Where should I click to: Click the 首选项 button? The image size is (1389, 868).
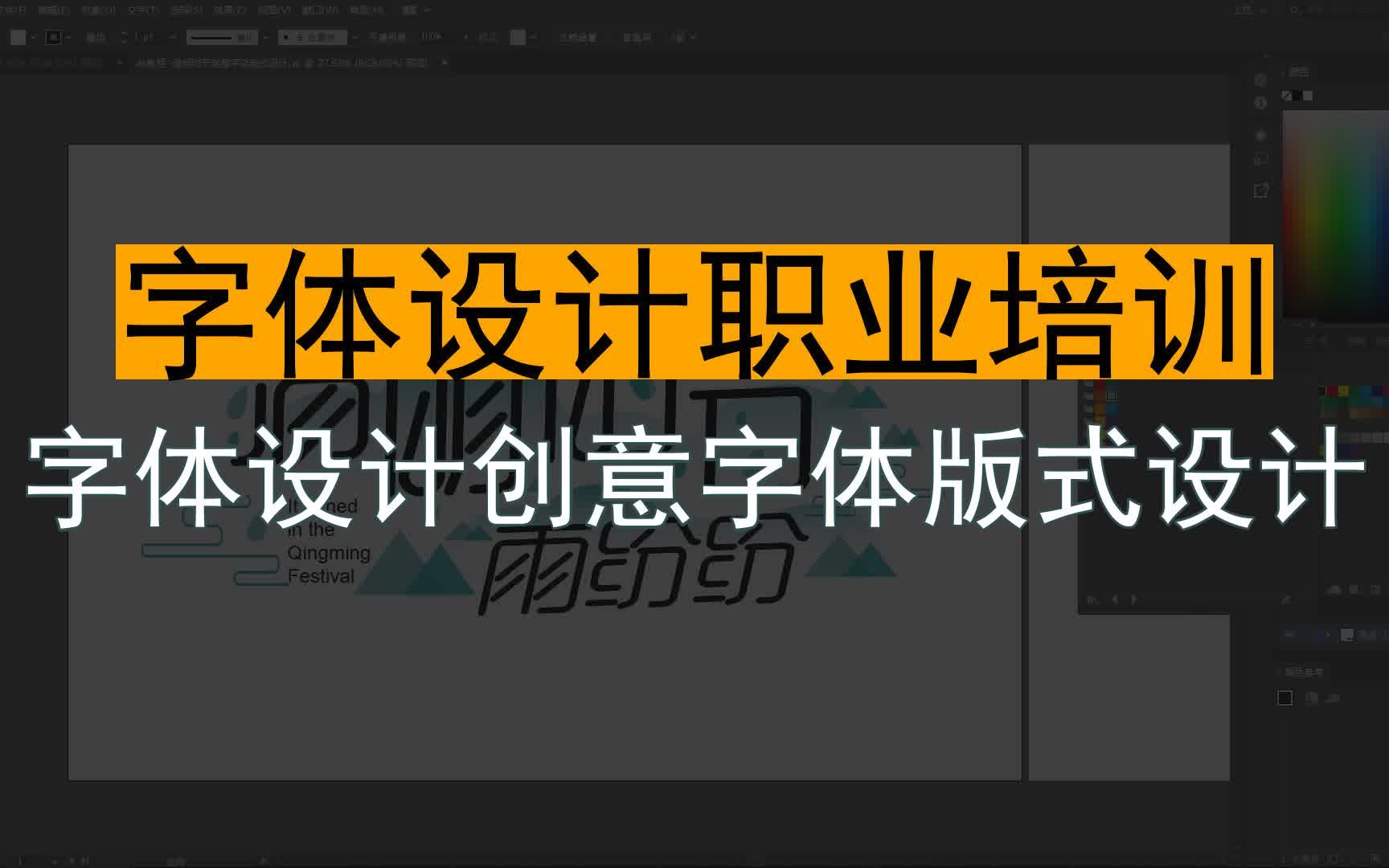point(636,37)
